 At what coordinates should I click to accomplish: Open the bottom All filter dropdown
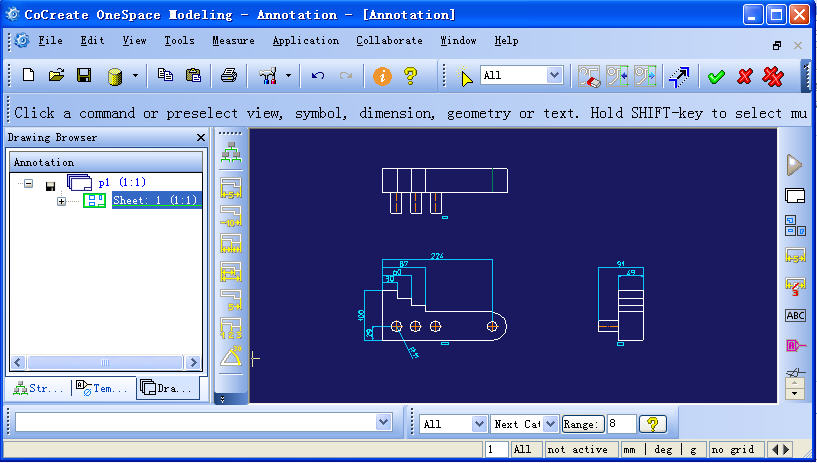click(x=479, y=424)
